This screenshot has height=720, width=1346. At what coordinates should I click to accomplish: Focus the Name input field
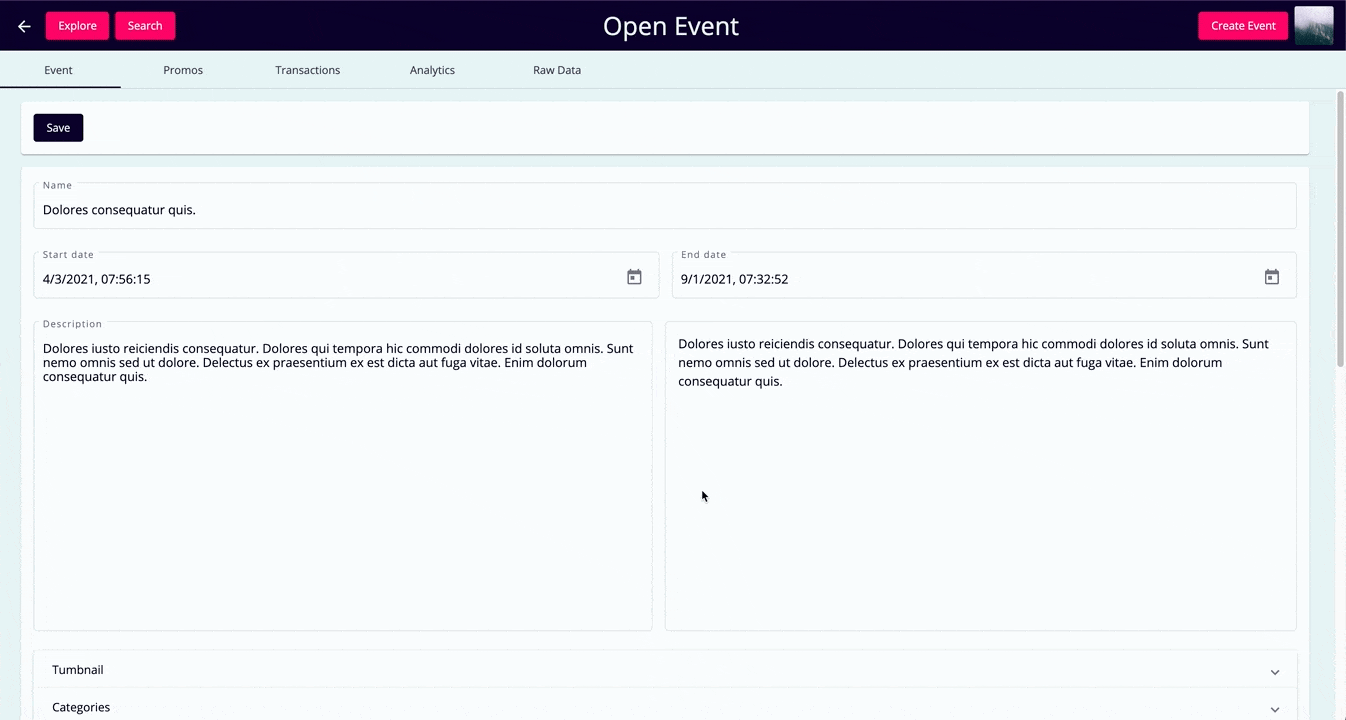pyautogui.click(x=665, y=206)
